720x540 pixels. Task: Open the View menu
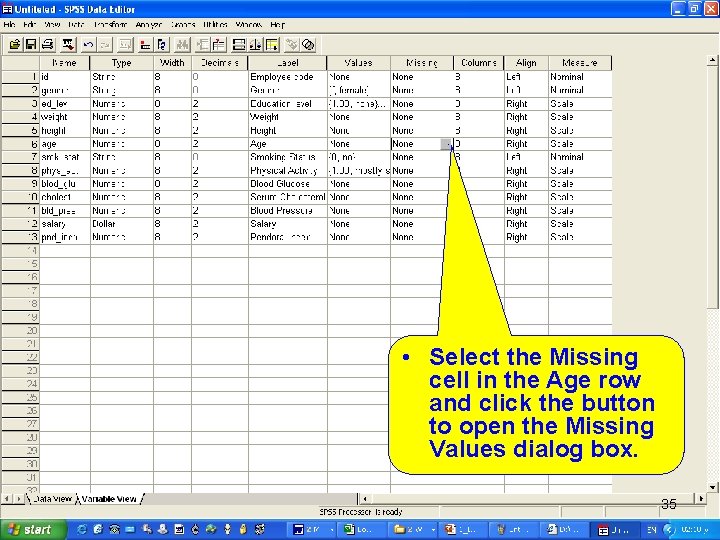52,24
